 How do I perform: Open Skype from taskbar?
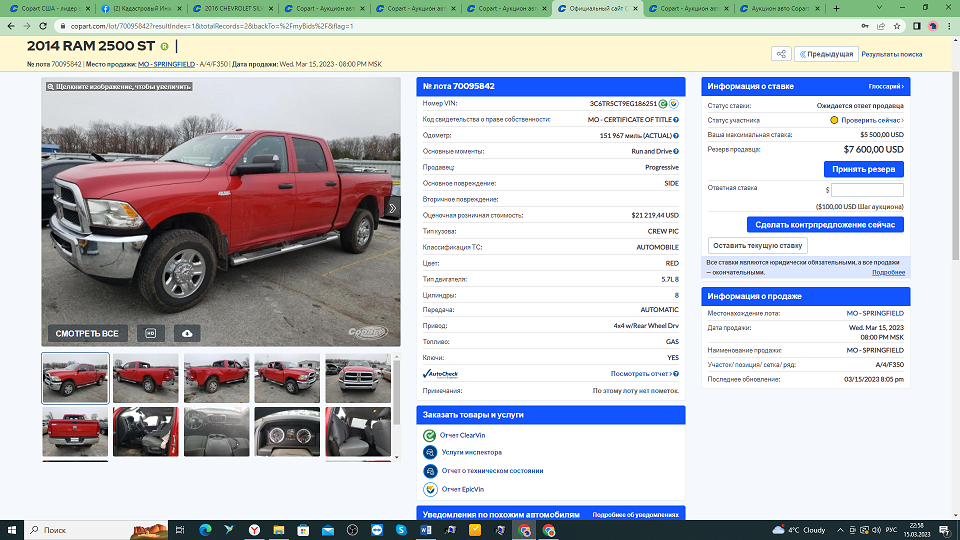pyautogui.click(x=401, y=530)
